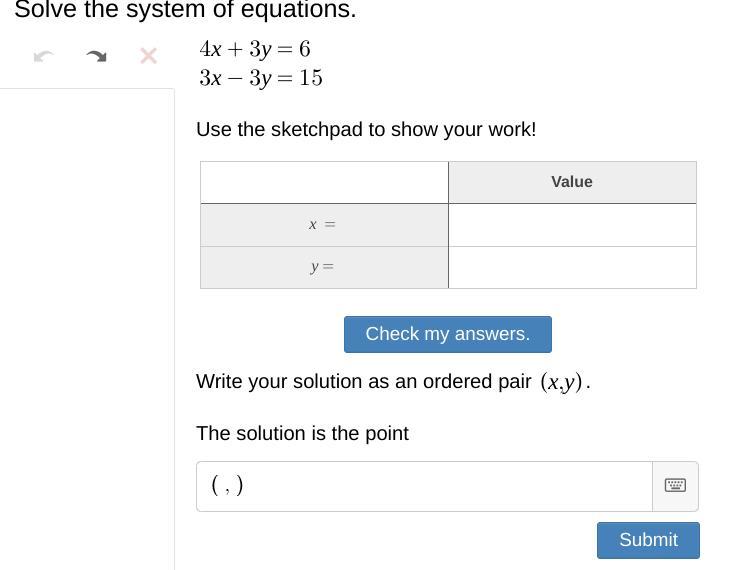Viewport: 740px width, 570px height.
Task: Select the 'x =' row label
Action: point(323,225)
